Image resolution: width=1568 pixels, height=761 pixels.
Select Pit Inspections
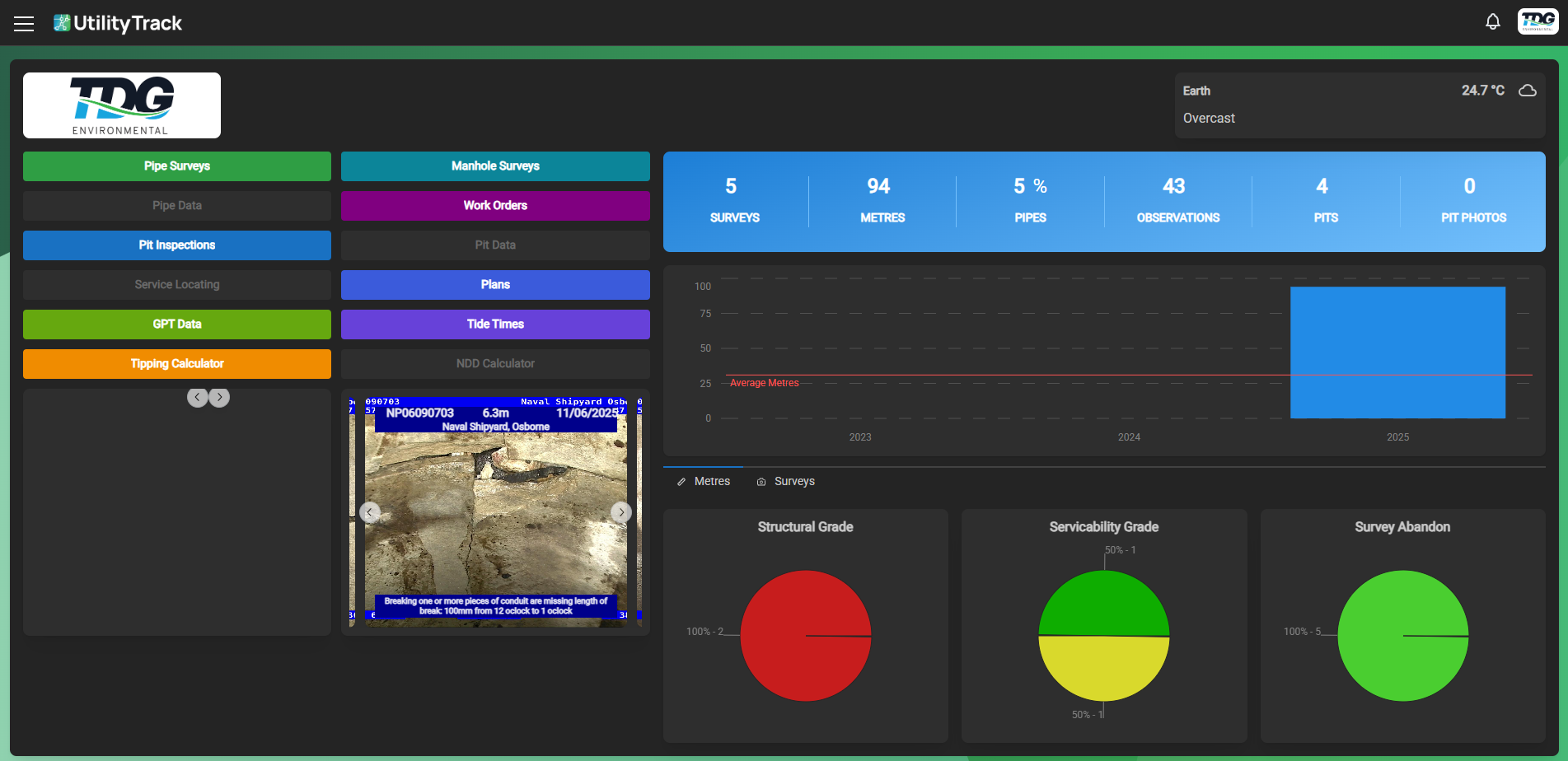pyautogui.click(x=176, y=245)
